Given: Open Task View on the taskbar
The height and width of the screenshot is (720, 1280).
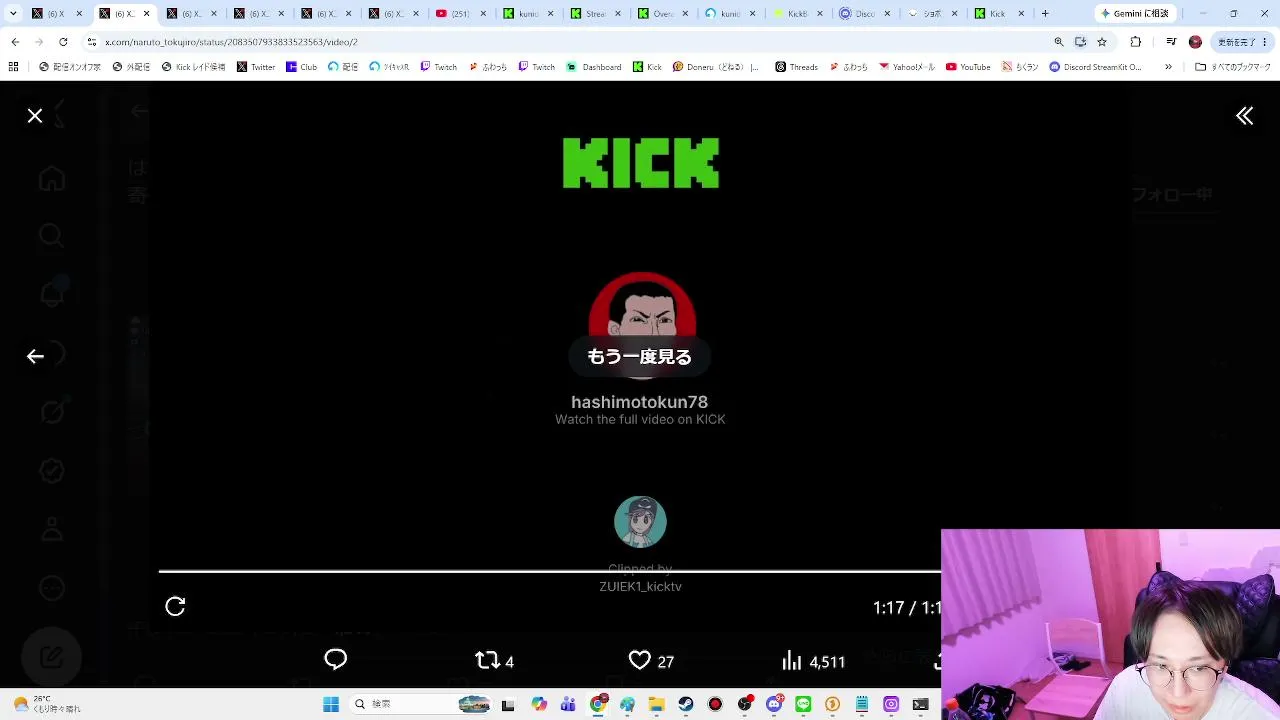Looking at the screenshot, I should (508, 705).
